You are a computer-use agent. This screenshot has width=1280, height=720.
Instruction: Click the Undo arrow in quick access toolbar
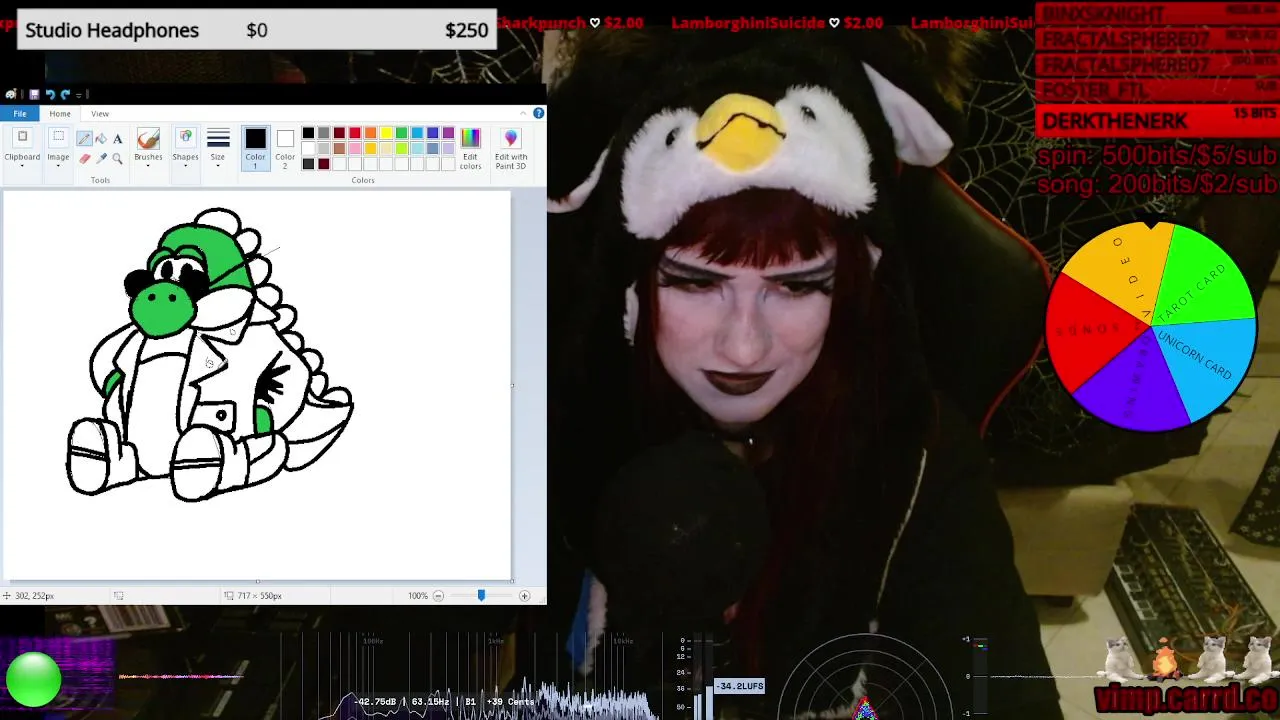click(50, 95)
